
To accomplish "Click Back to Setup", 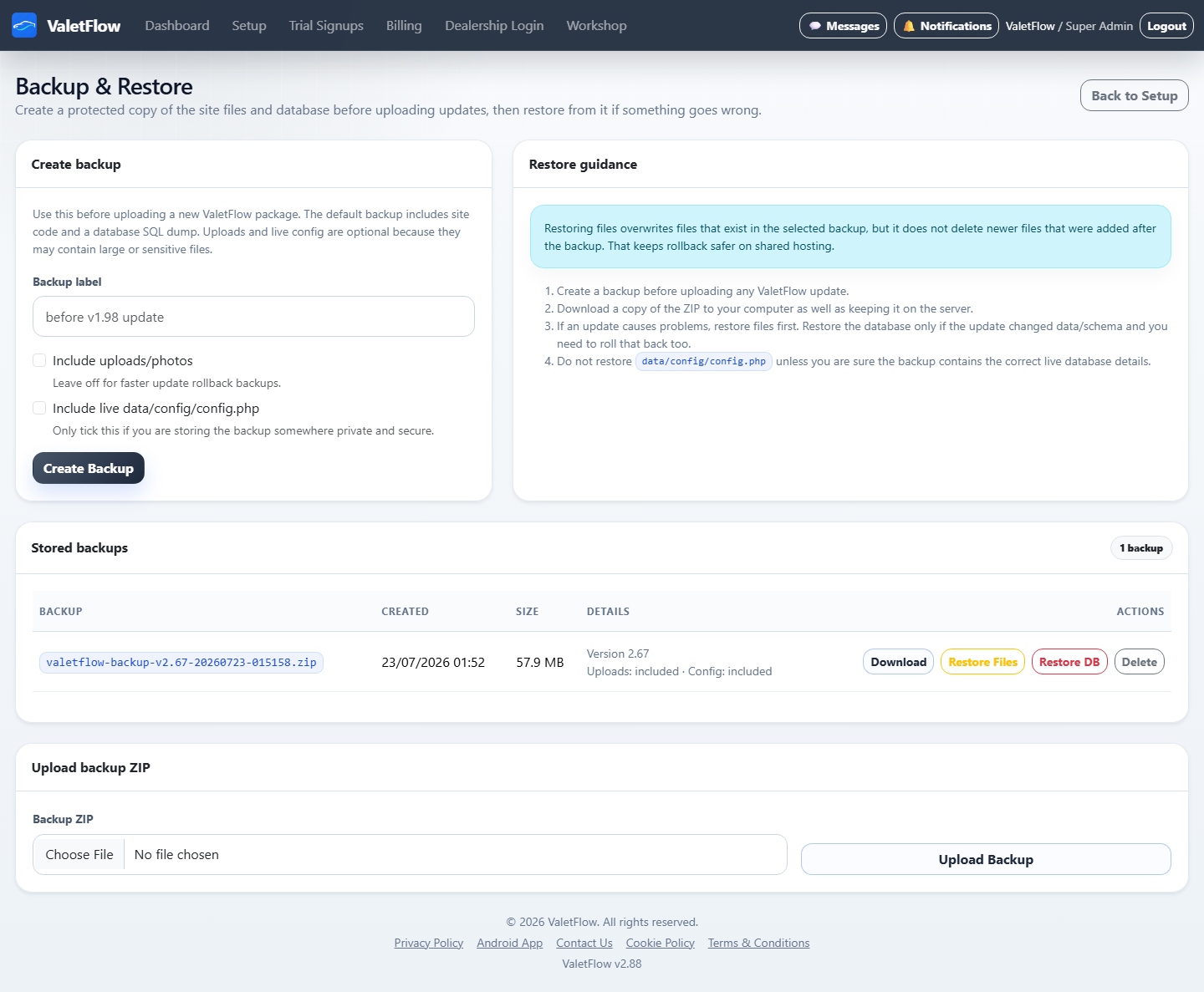I will pos(1135,95).
